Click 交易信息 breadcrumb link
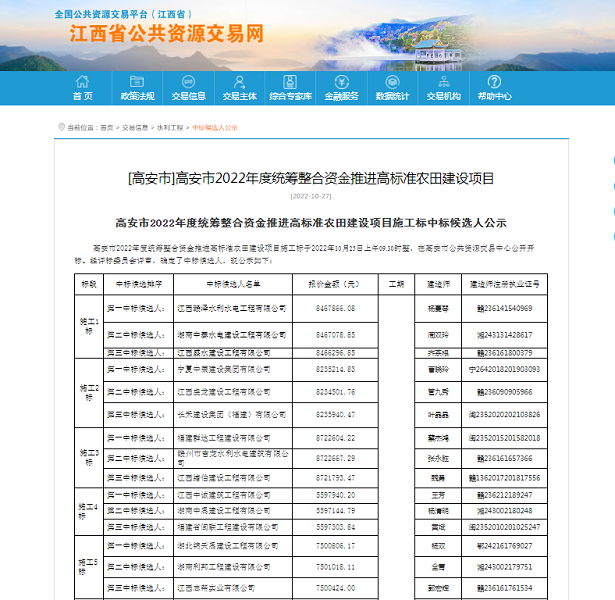This screenshot has height=600, width=615. 135,128
